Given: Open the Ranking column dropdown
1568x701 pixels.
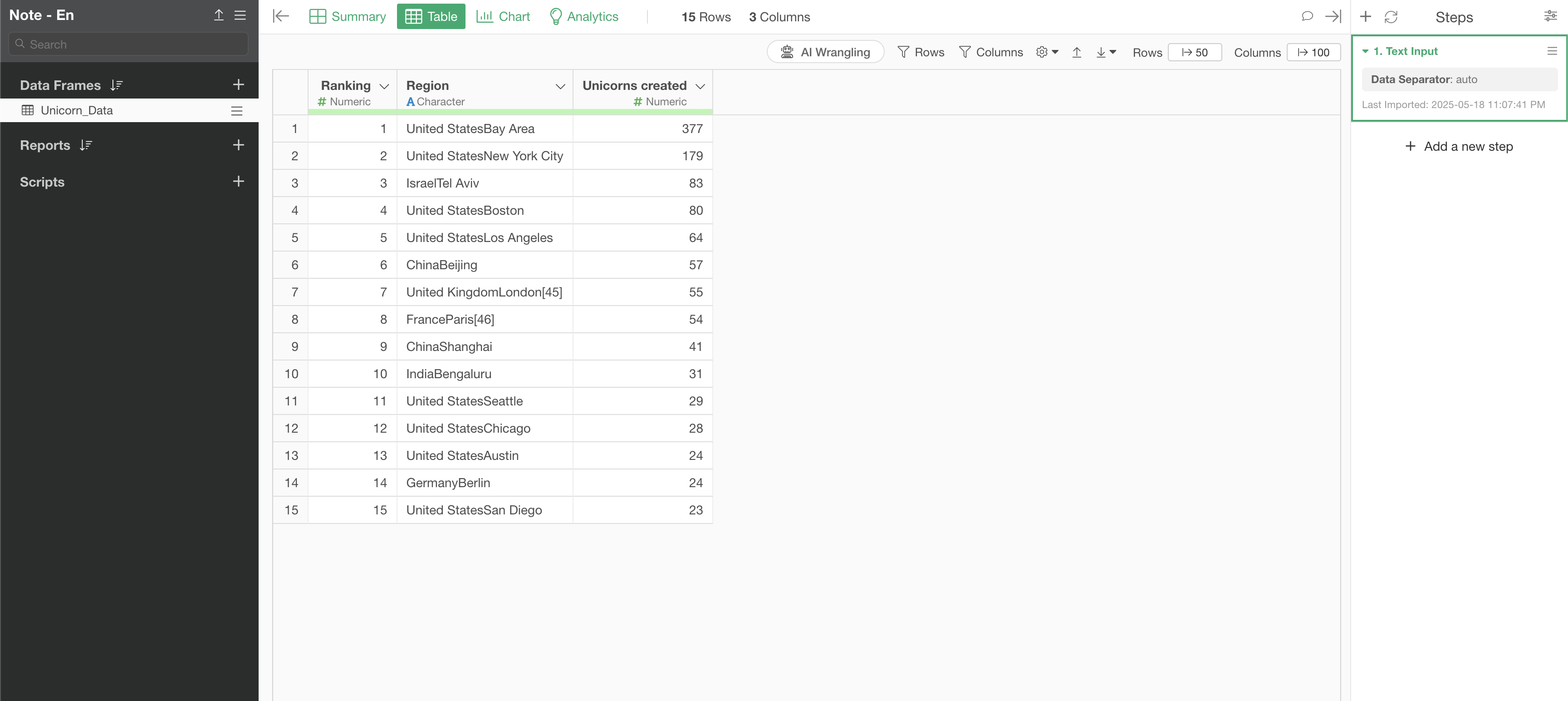Looking at the screenshot, I should point(384,86).
